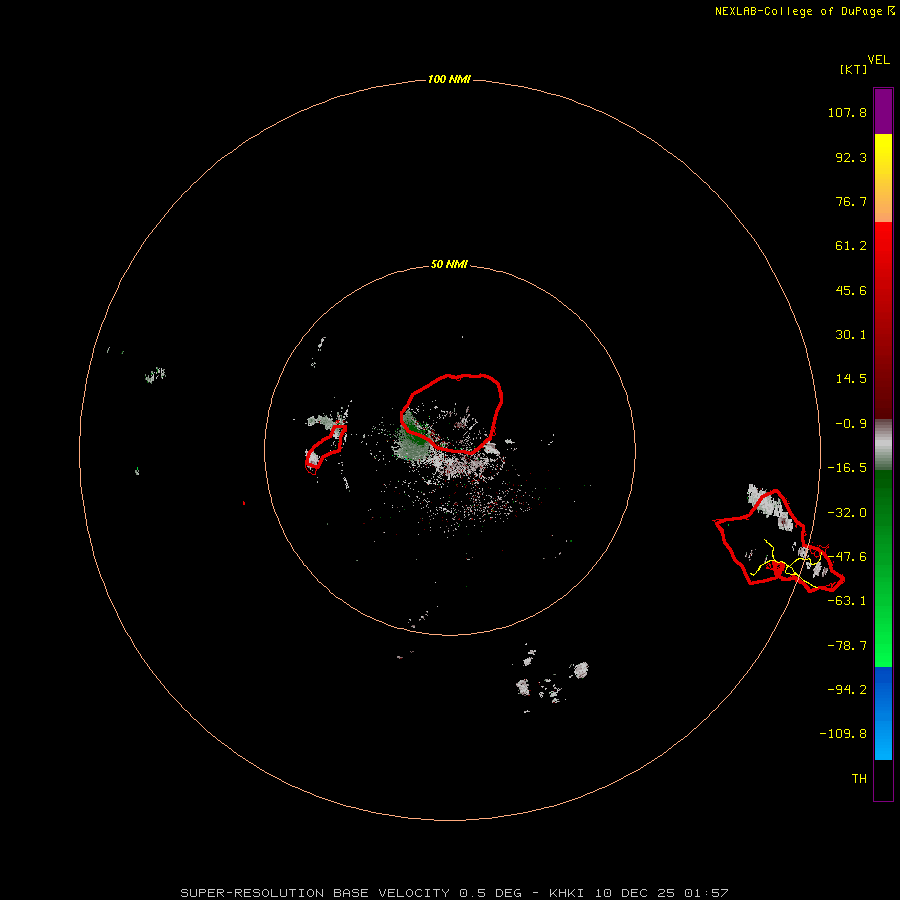Pick the red segment of the velocity scale

pyautogui.click(x=883, y=320)
